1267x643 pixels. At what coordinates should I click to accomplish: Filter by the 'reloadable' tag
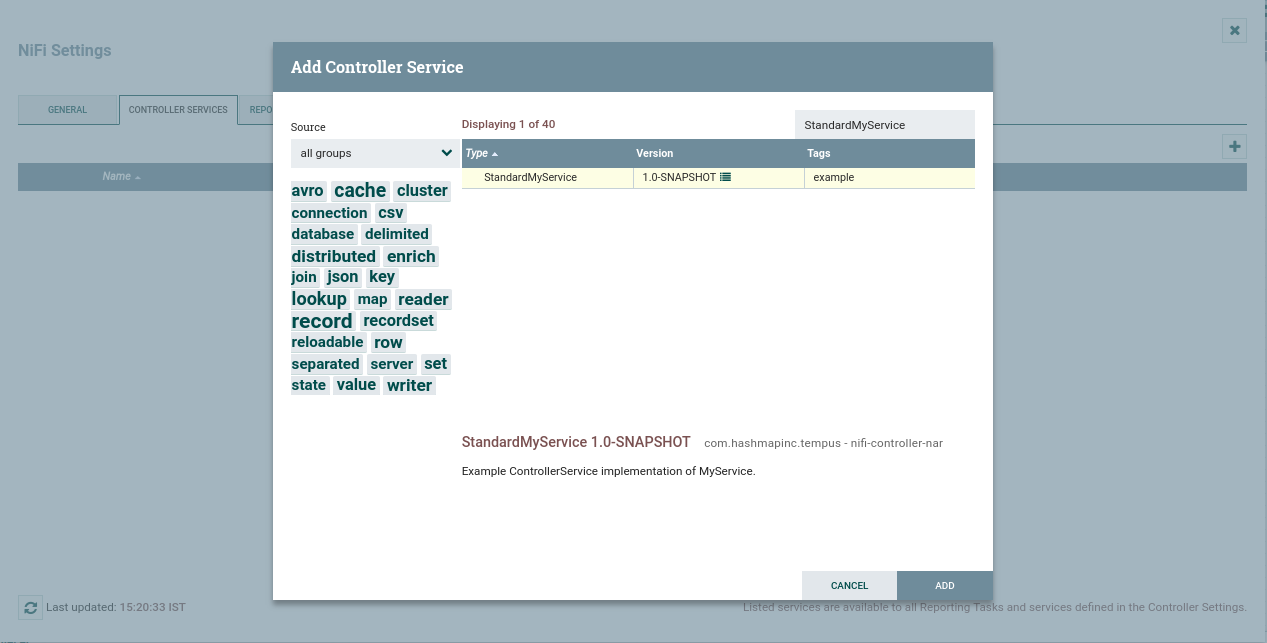pyautogui.click(x=327, y=342)
